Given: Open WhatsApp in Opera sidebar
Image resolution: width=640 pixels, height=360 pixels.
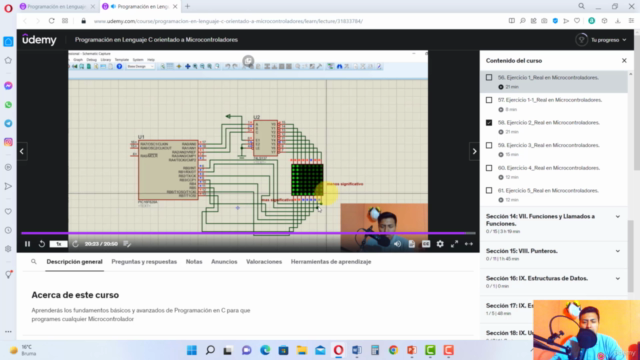Looking at the screenshot, I should pyautogui.click(x=8, y=105).
